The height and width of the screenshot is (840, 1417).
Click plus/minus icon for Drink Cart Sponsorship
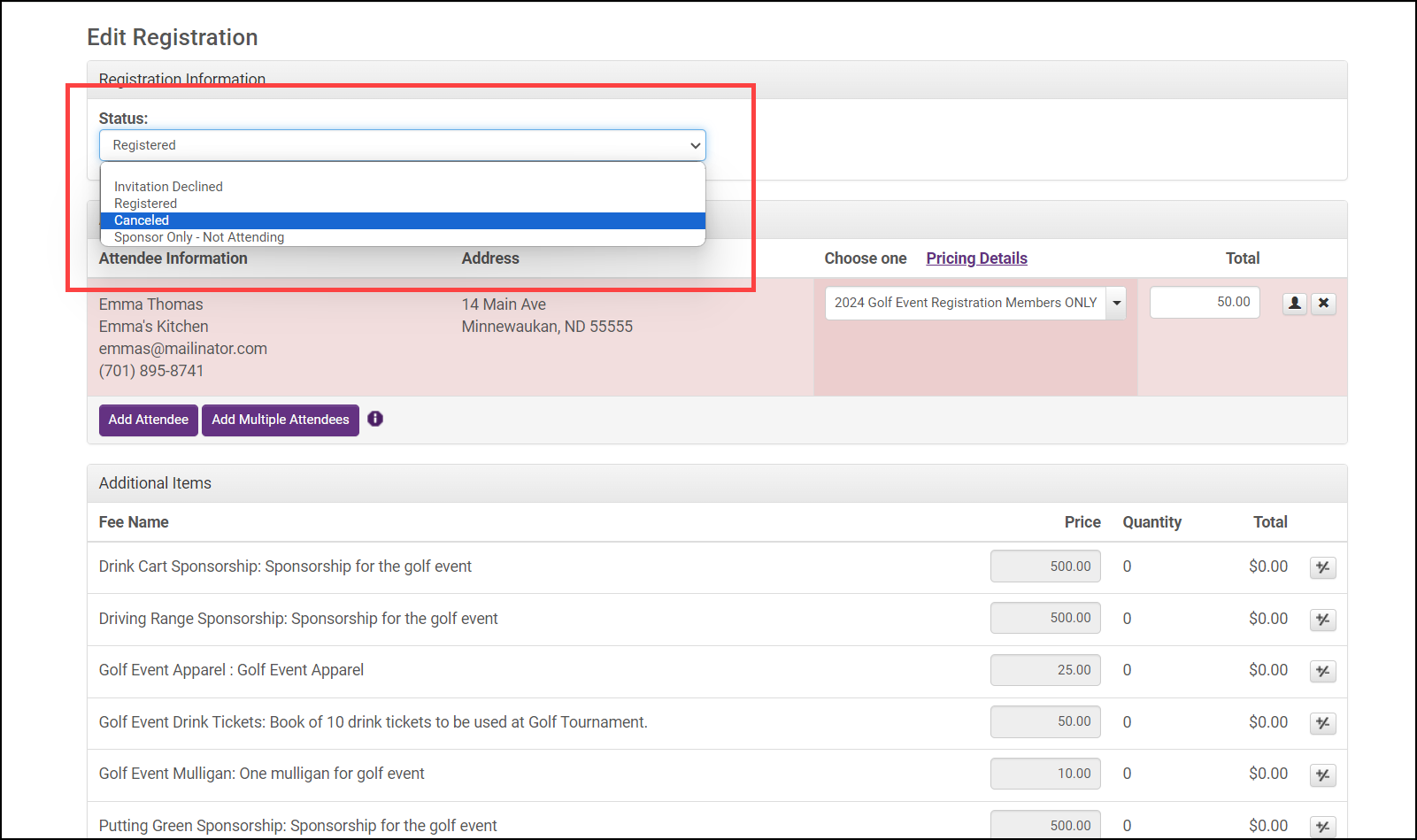tap(1322, 567)
